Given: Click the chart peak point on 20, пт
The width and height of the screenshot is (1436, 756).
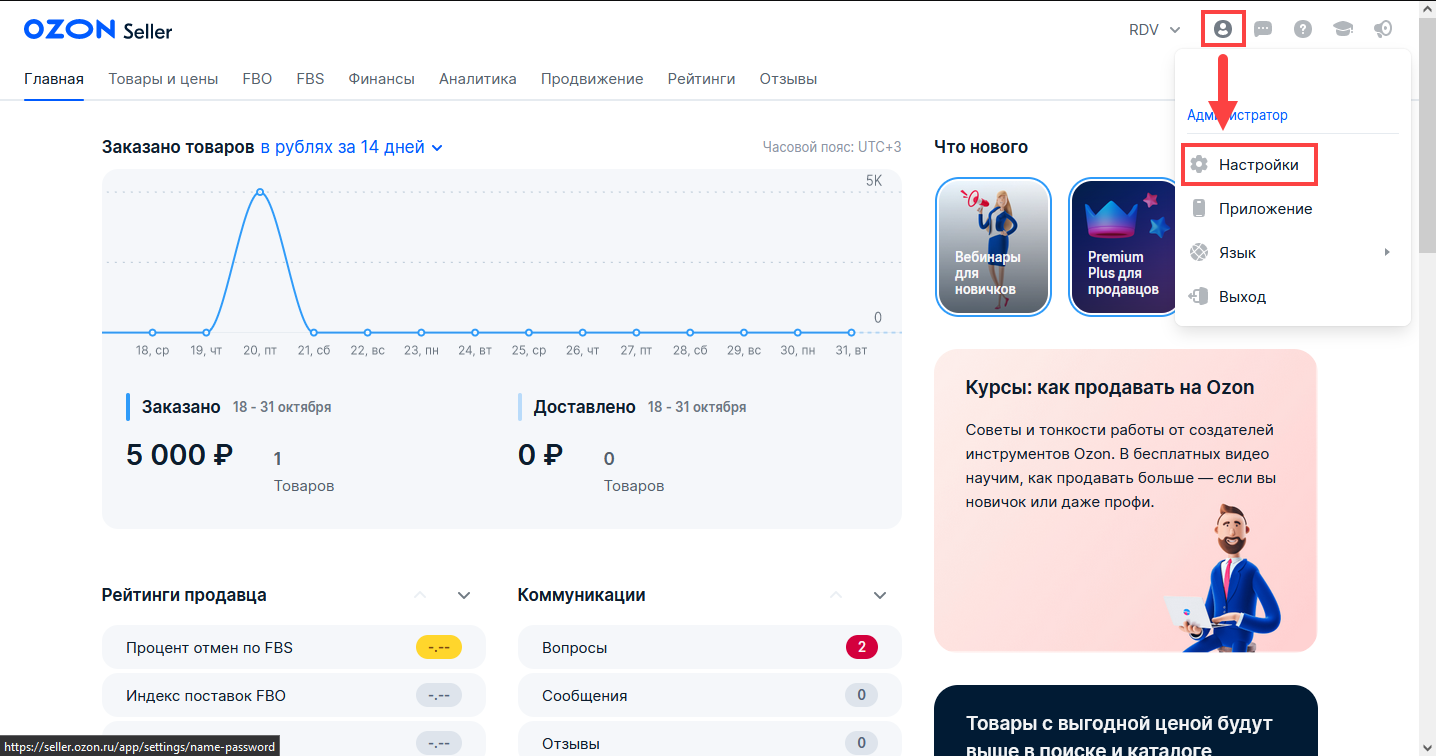Looking at the screenshot, I should (260, 192).
